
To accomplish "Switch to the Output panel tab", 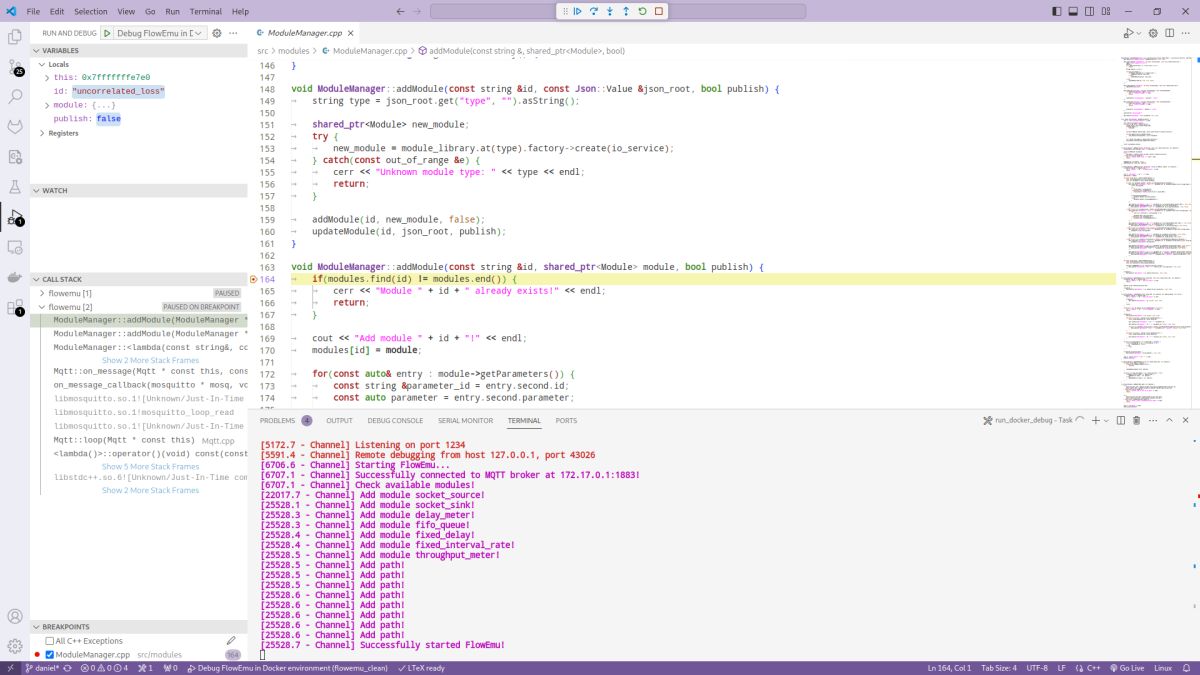I will pyautogui.click(x=339, y=421).
